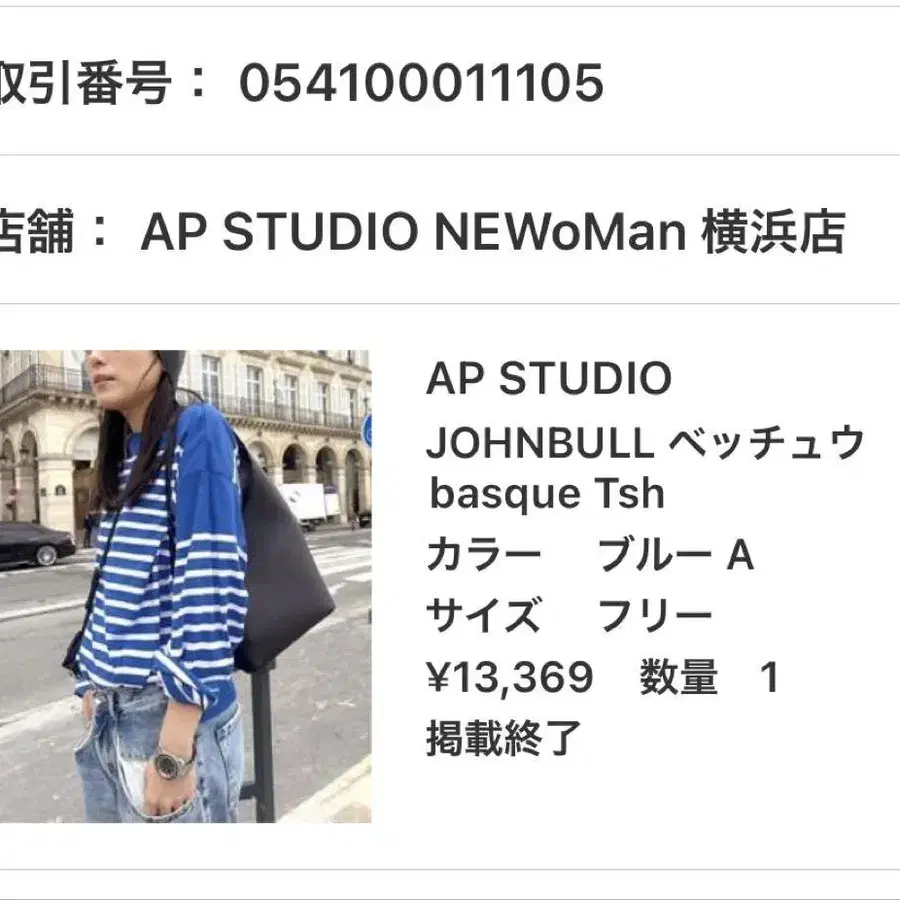Image resolution: width=900 pixels, height=900 pixels.
Task: Click the ブルー A color value
Action: click(x=676, y=555)
